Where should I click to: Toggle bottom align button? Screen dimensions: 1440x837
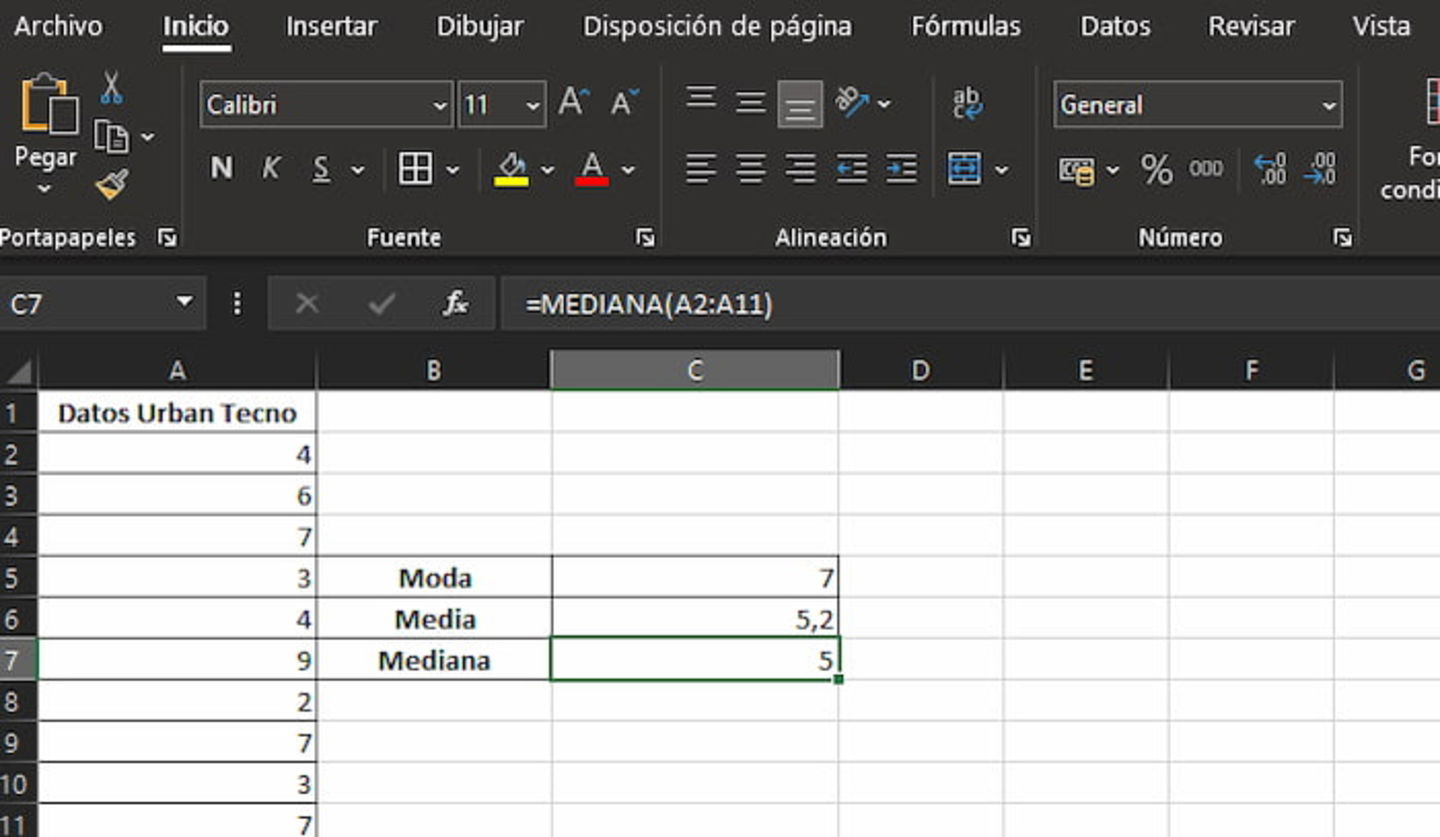(800, 104)
